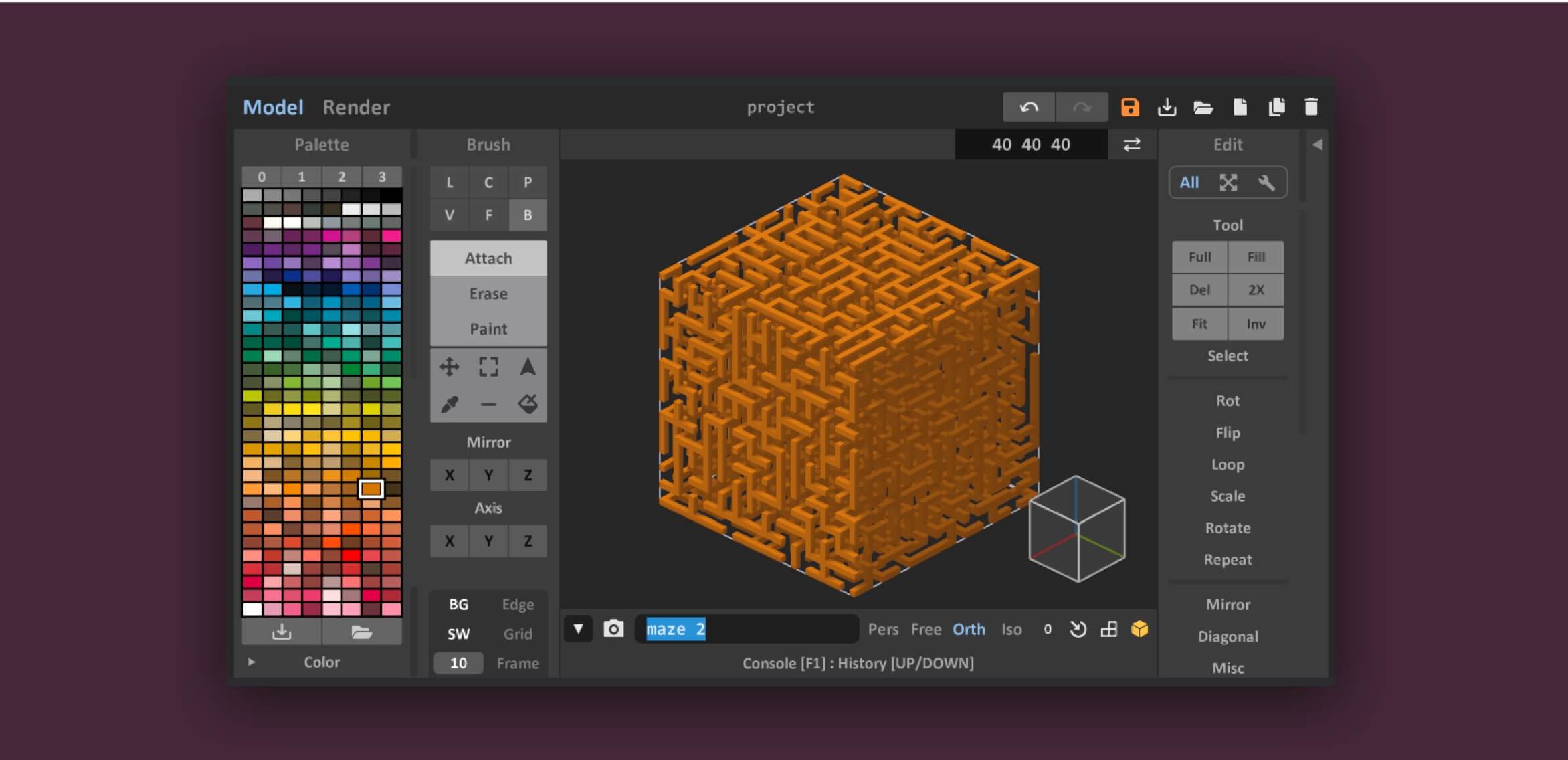Viewport: 1568px width, 760px height.
Task: Select palette page 1 tab
Action: pyautogui.click(x=302, y=177)
